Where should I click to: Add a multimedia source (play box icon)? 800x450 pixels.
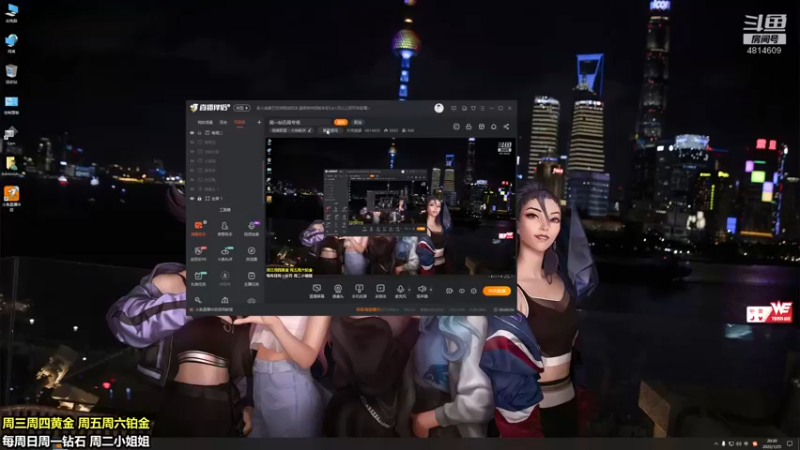[380, 291]
